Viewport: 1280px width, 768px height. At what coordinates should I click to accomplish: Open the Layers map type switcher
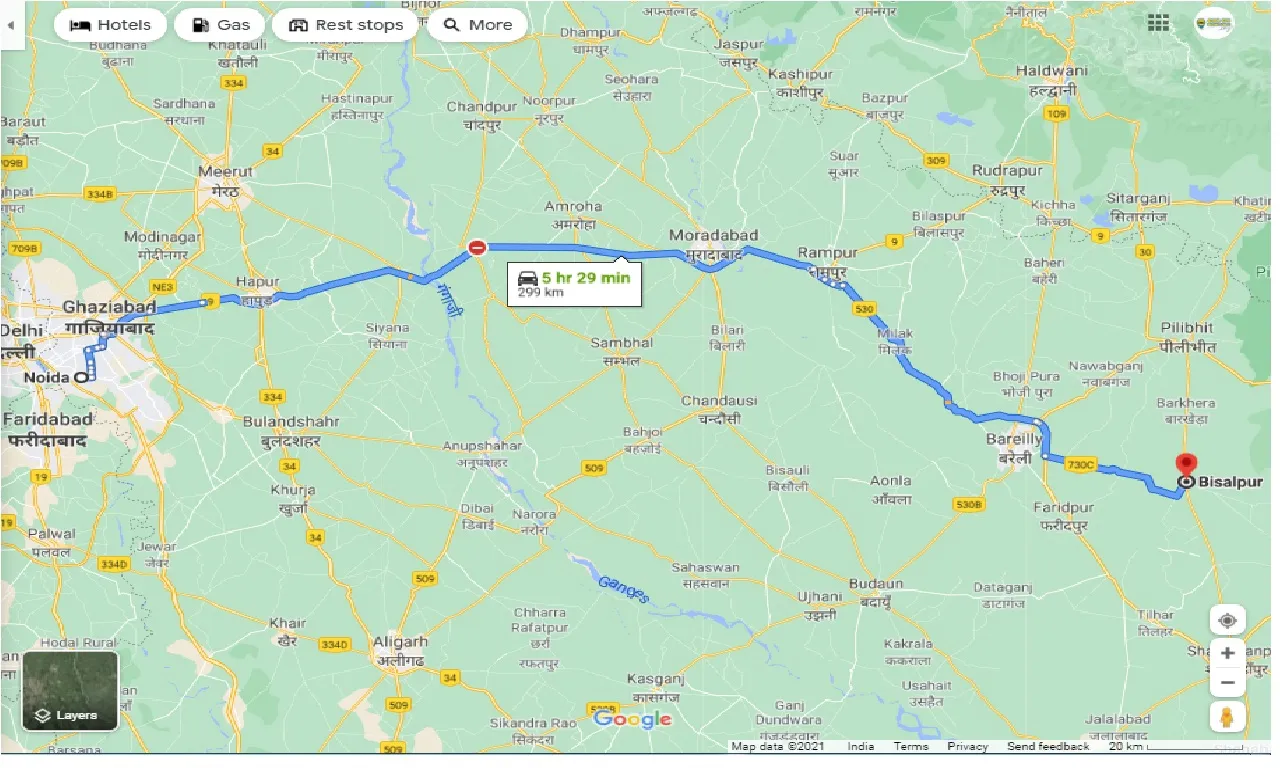[71, 691]
